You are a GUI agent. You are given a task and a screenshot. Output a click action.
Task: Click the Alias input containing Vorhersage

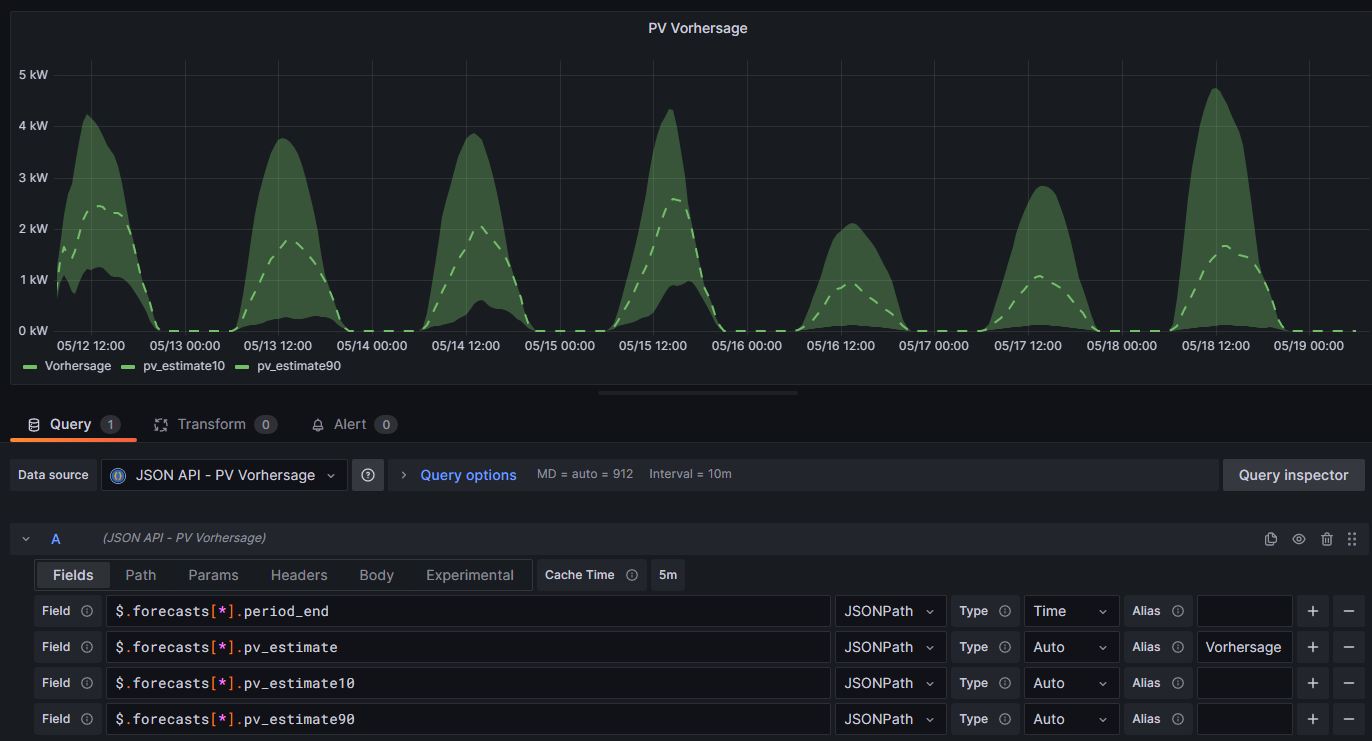(1244, 647)
